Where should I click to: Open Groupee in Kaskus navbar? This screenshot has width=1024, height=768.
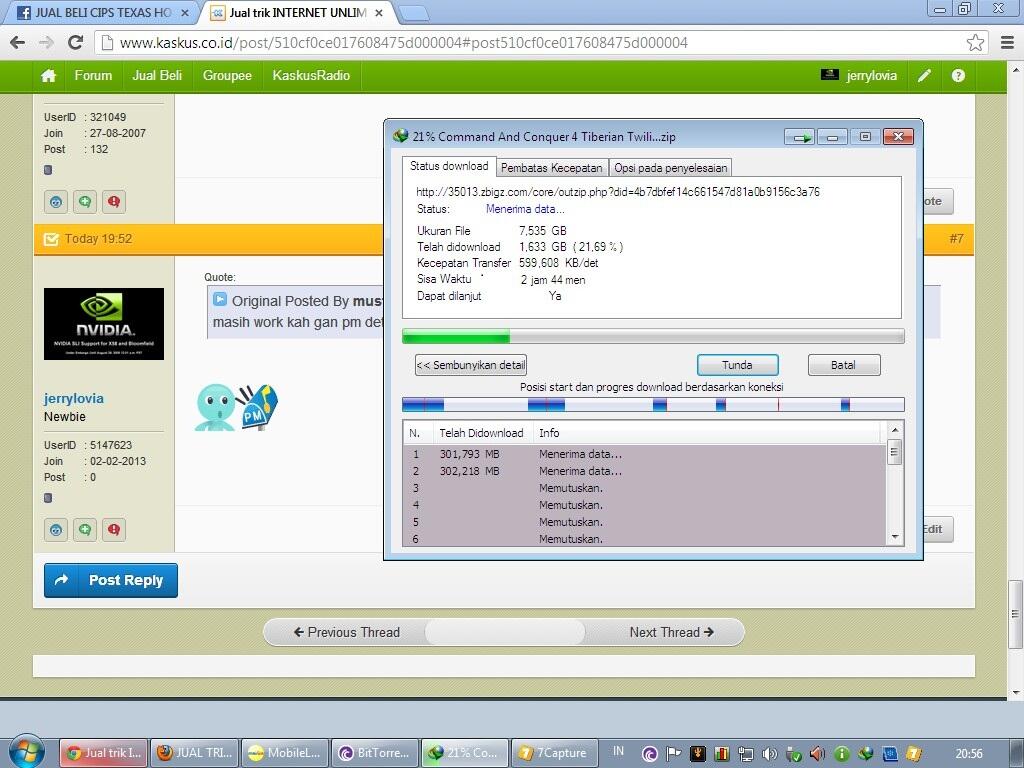pos(227,76)
